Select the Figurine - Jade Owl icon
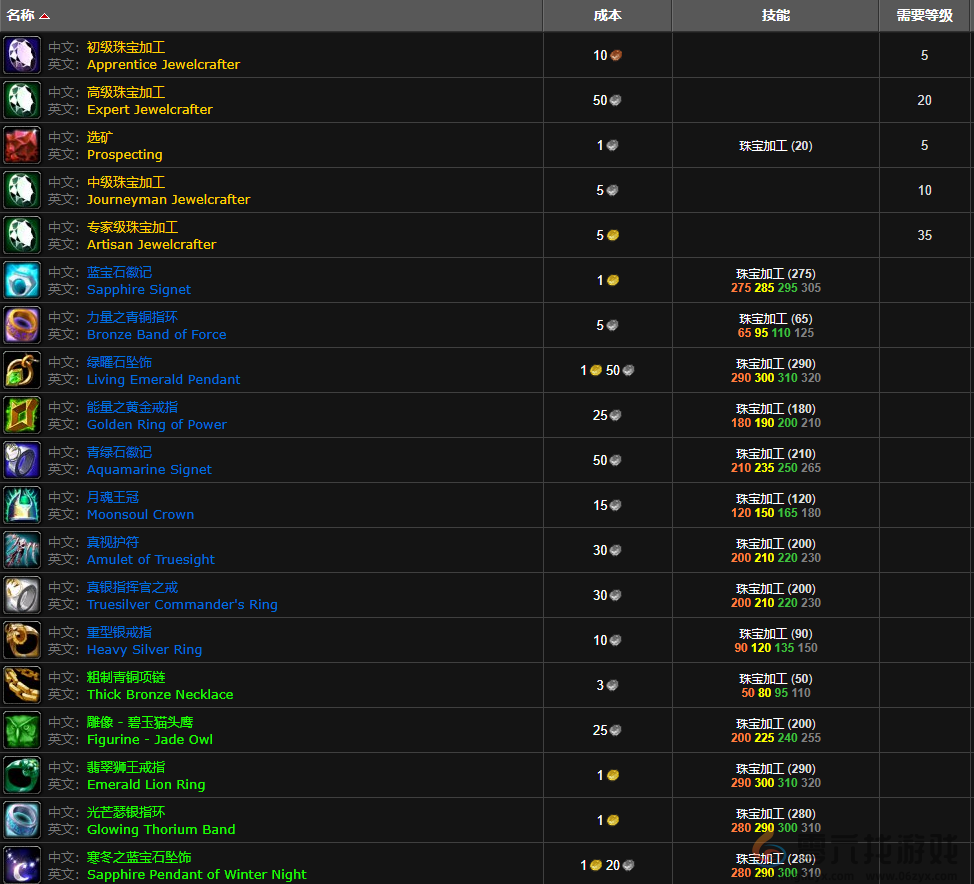Viewport: 974px width, 884px height. click(22, 730)
